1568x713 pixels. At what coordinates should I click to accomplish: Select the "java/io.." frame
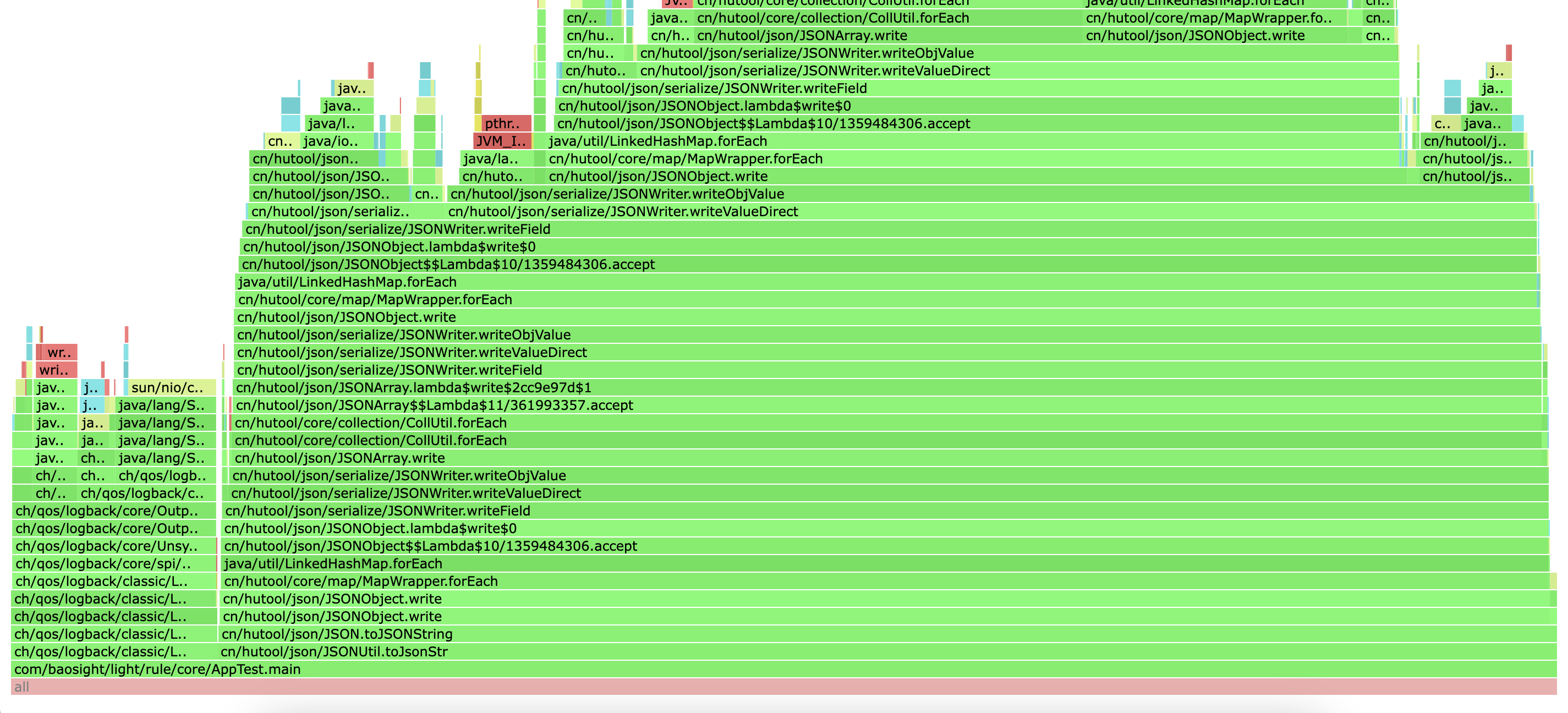(337, 141)
